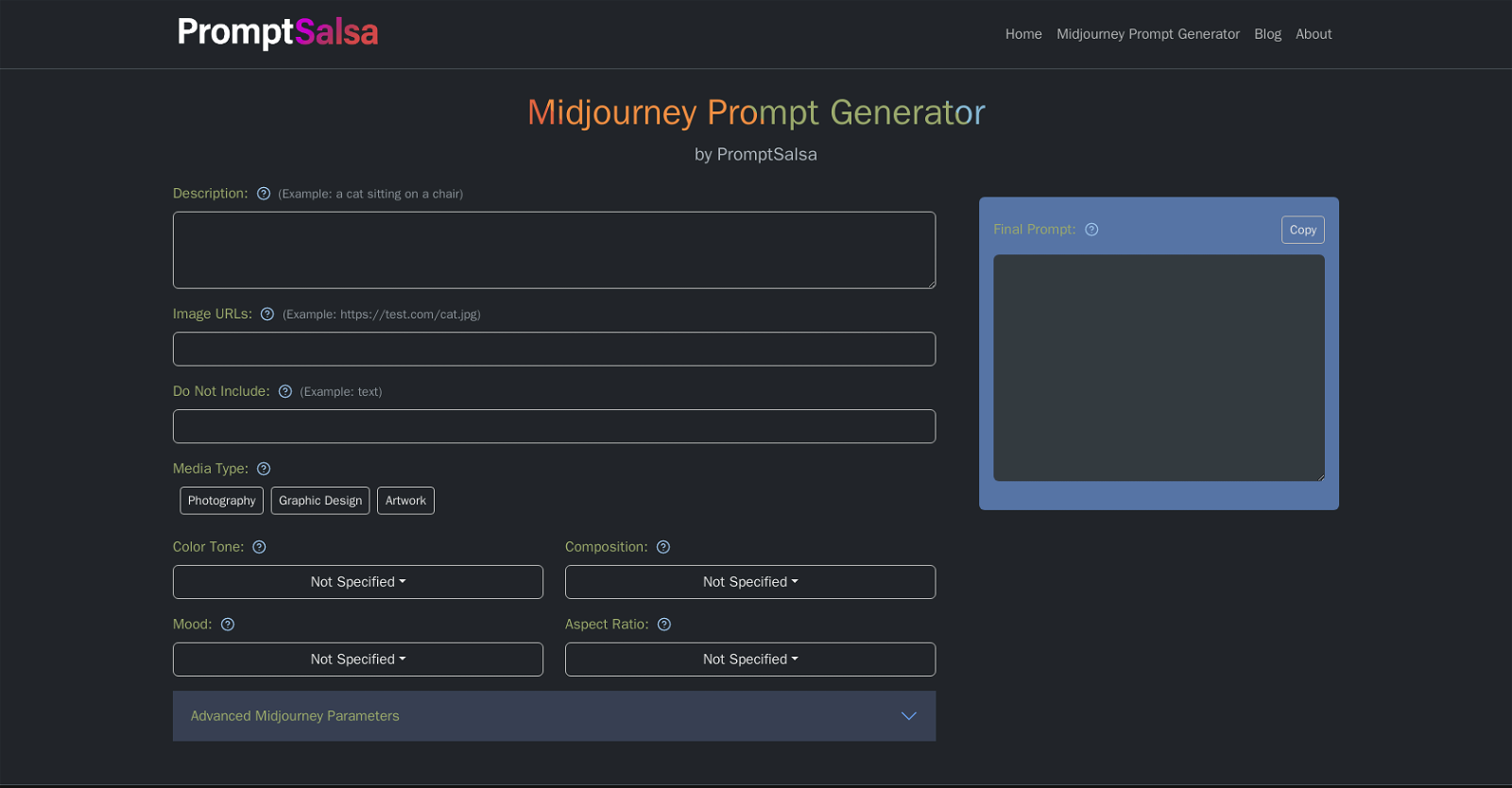The height and width of the screenshot is (788, 1512).
Task: Copy the final prompt
Action: (x=1302, y=230)
